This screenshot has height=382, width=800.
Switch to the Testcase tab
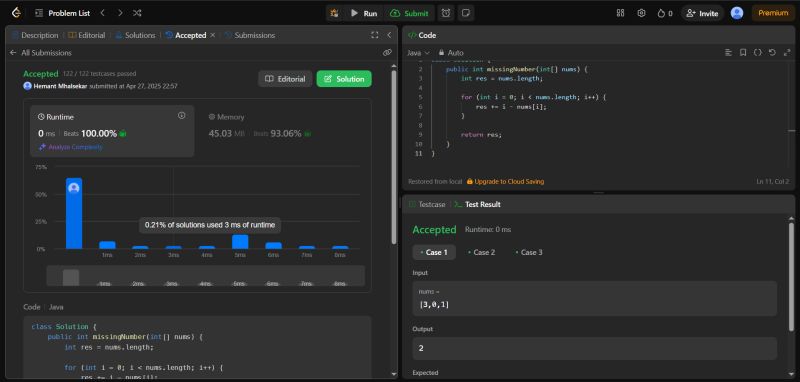coord(427,204)
